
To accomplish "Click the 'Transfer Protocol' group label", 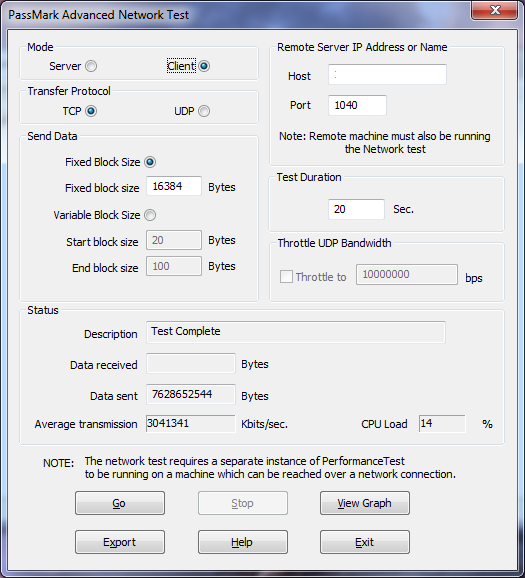I will [69, 91].
